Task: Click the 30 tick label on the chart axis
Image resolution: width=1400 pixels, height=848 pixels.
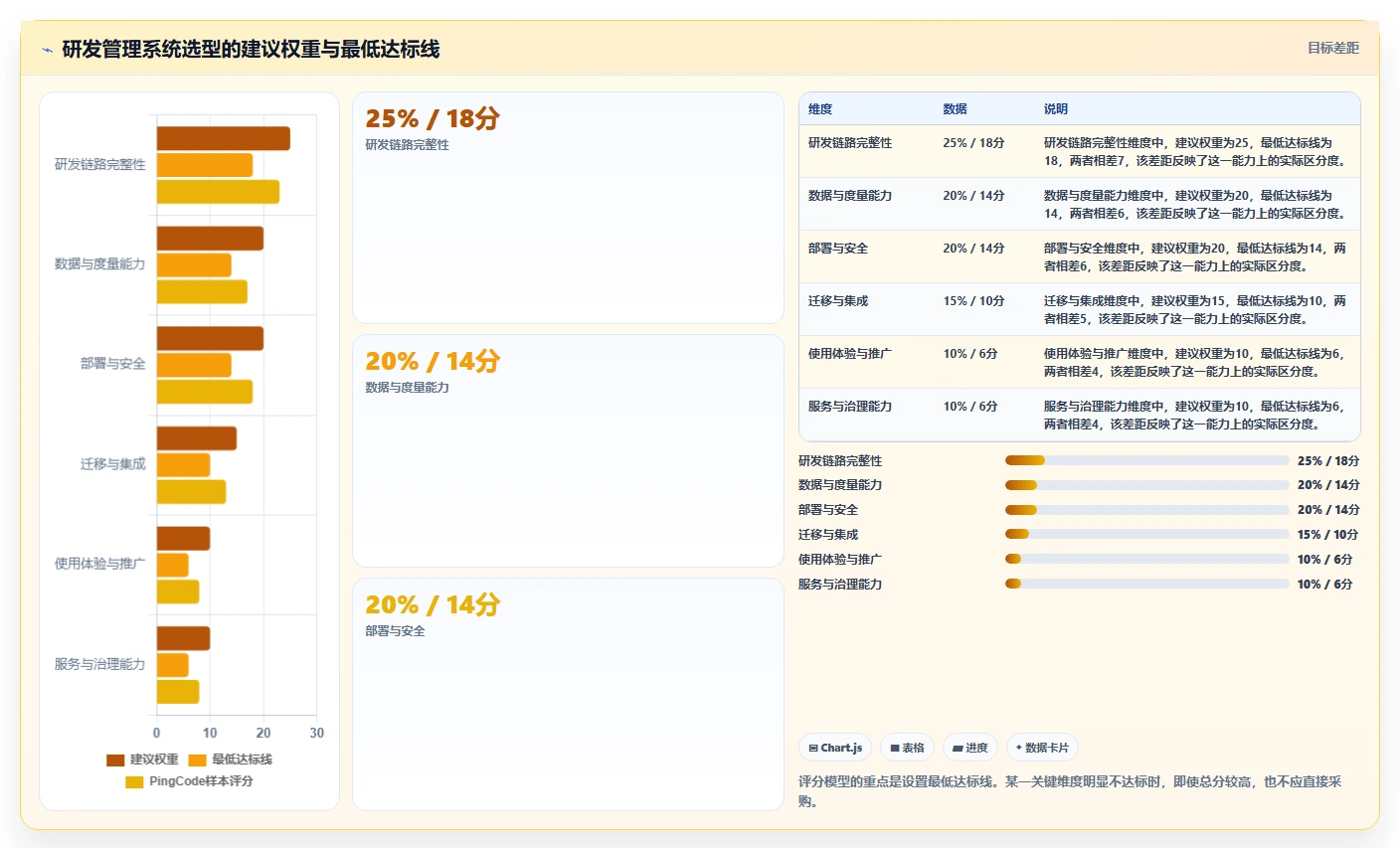Action: click(x=317, y=733)
